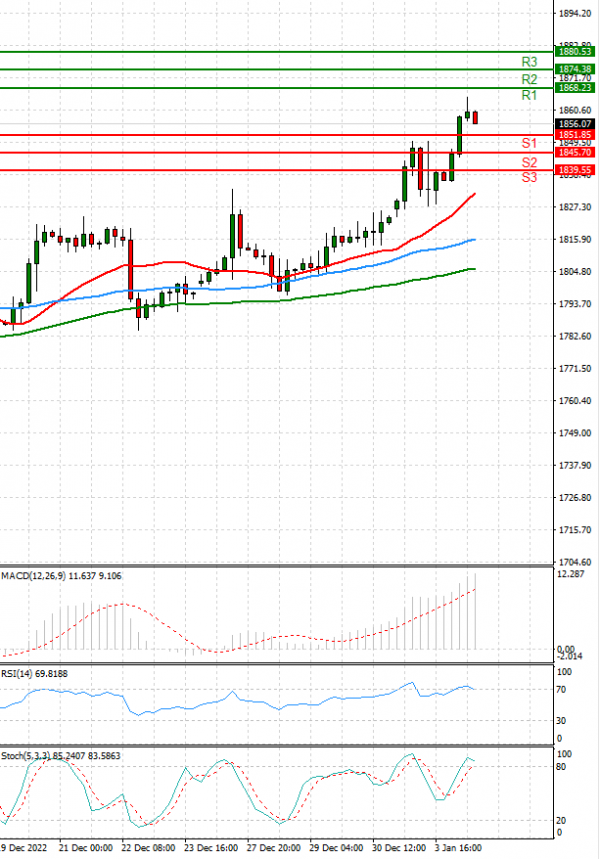Click the MACD scale value 12.287
Screen dimensions: 600x859
point(570,574)
